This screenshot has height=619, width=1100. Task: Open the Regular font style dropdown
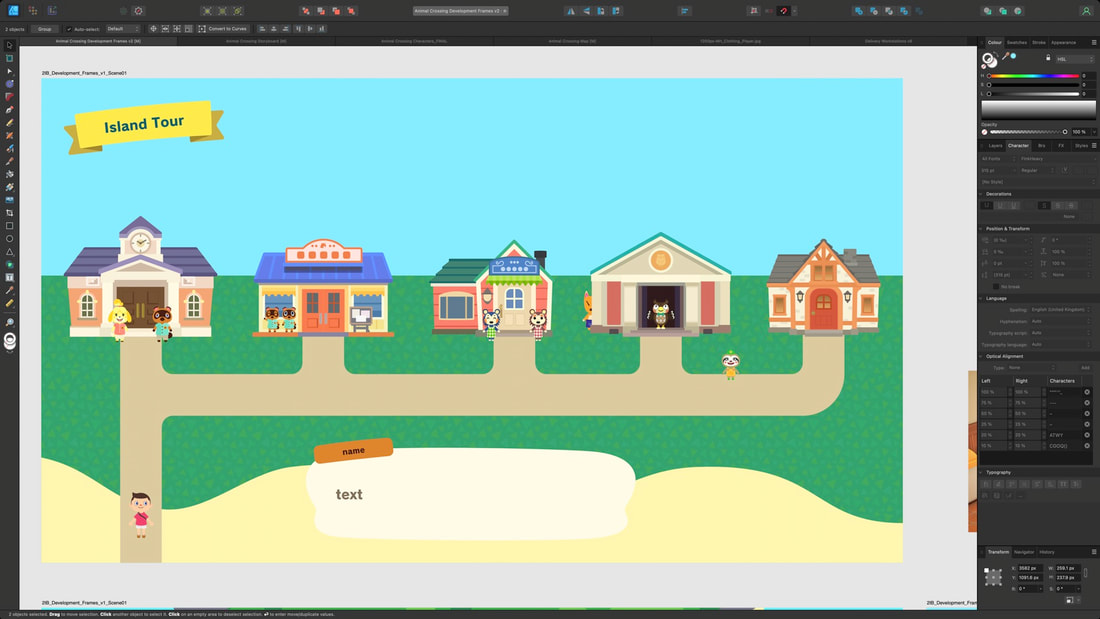1038,170
